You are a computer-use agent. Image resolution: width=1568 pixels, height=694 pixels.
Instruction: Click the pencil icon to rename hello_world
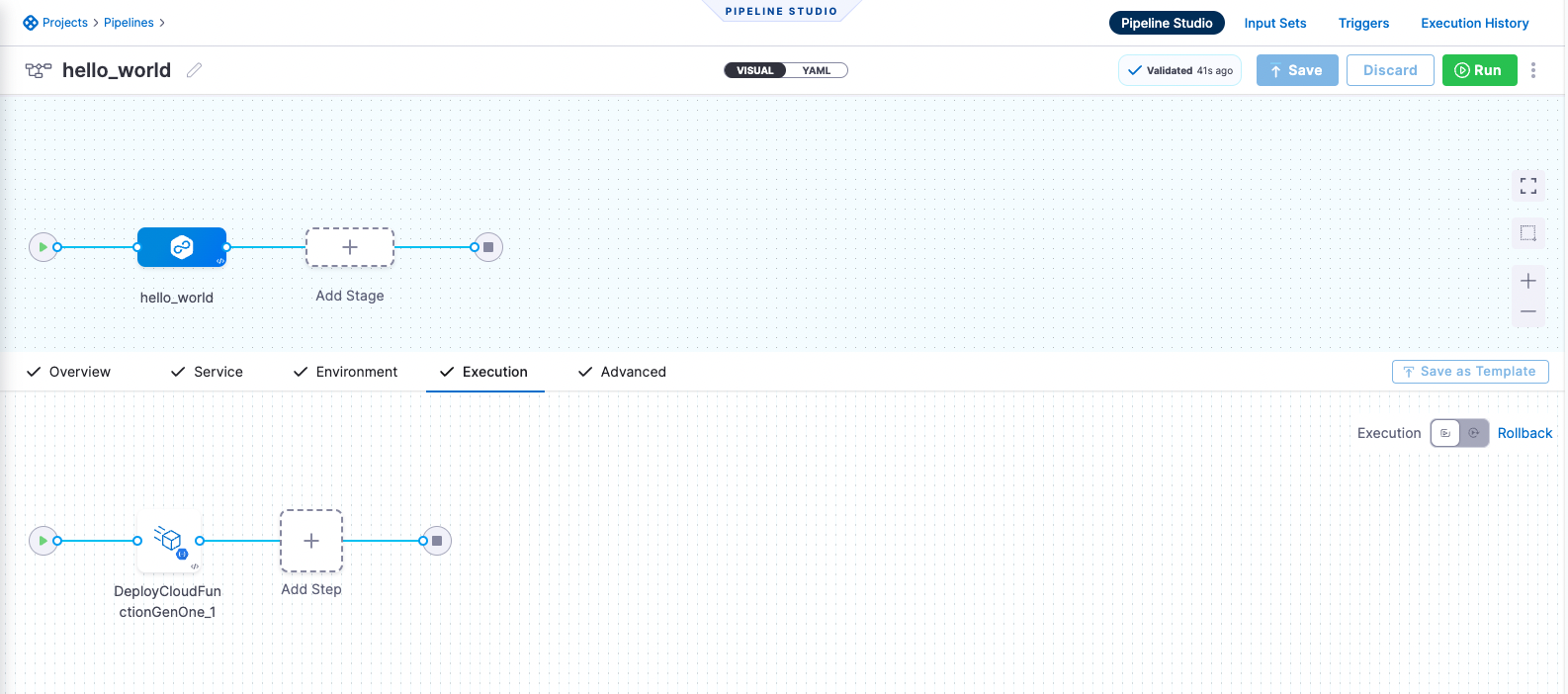195,70
